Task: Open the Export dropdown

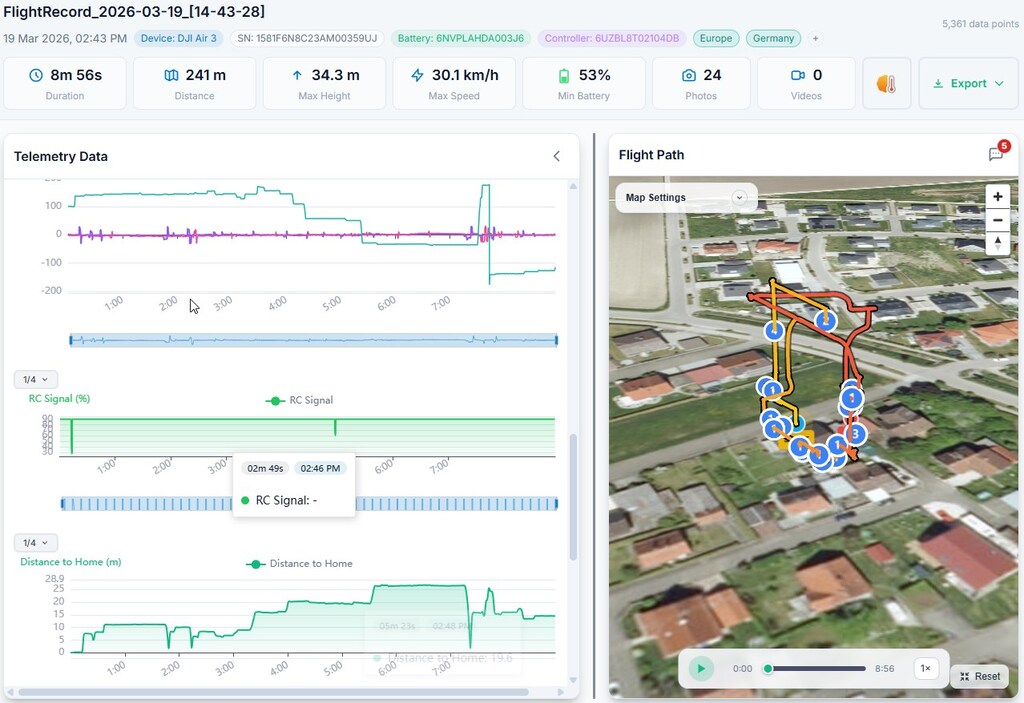Action: tap(968, 84)
